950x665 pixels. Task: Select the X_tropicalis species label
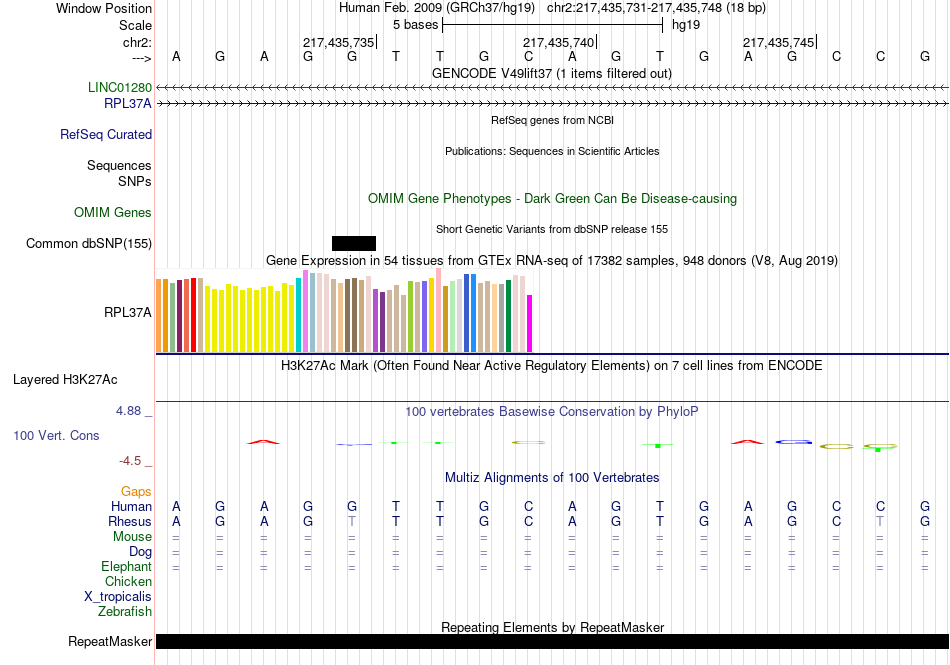[x=118, y=597]
